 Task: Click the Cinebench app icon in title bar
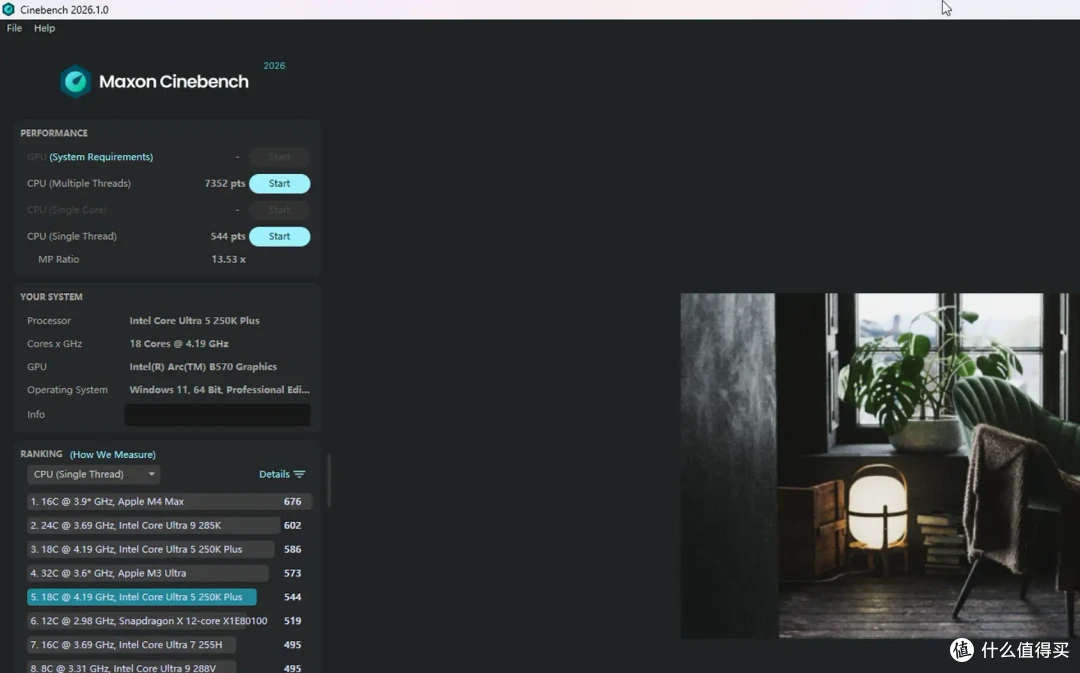click(8, 10)
